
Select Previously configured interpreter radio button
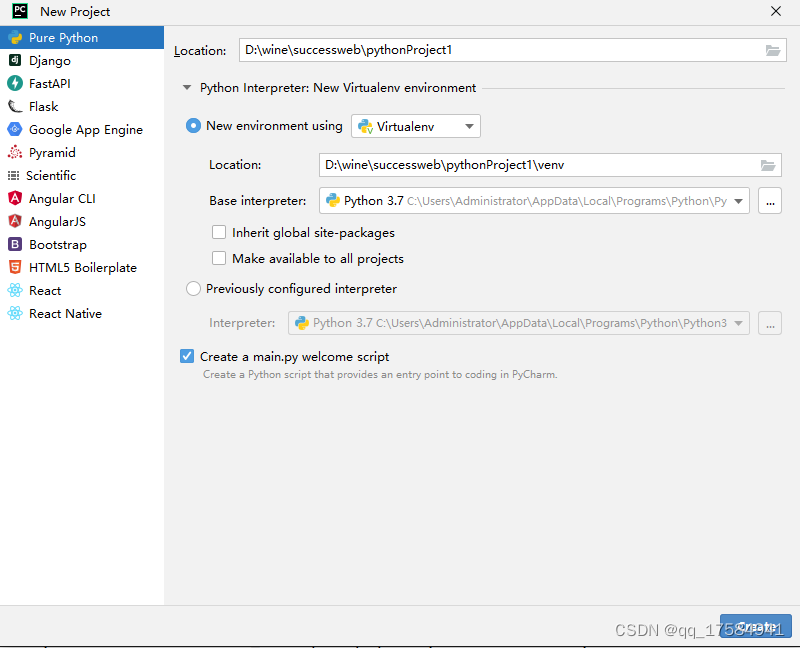[193, 289]
